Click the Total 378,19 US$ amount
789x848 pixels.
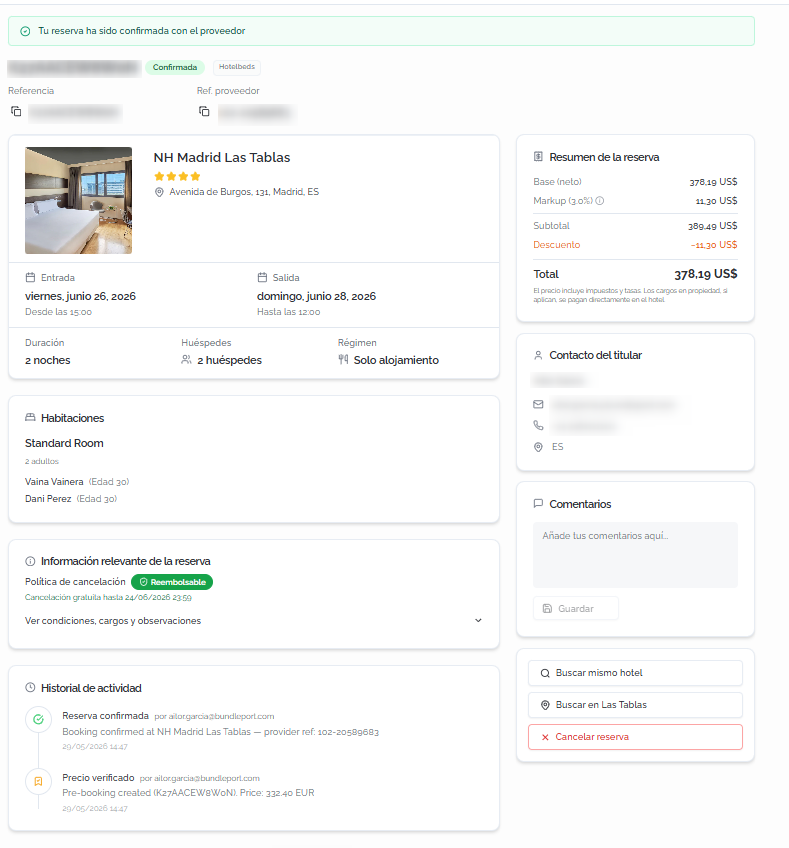point(706,274)
